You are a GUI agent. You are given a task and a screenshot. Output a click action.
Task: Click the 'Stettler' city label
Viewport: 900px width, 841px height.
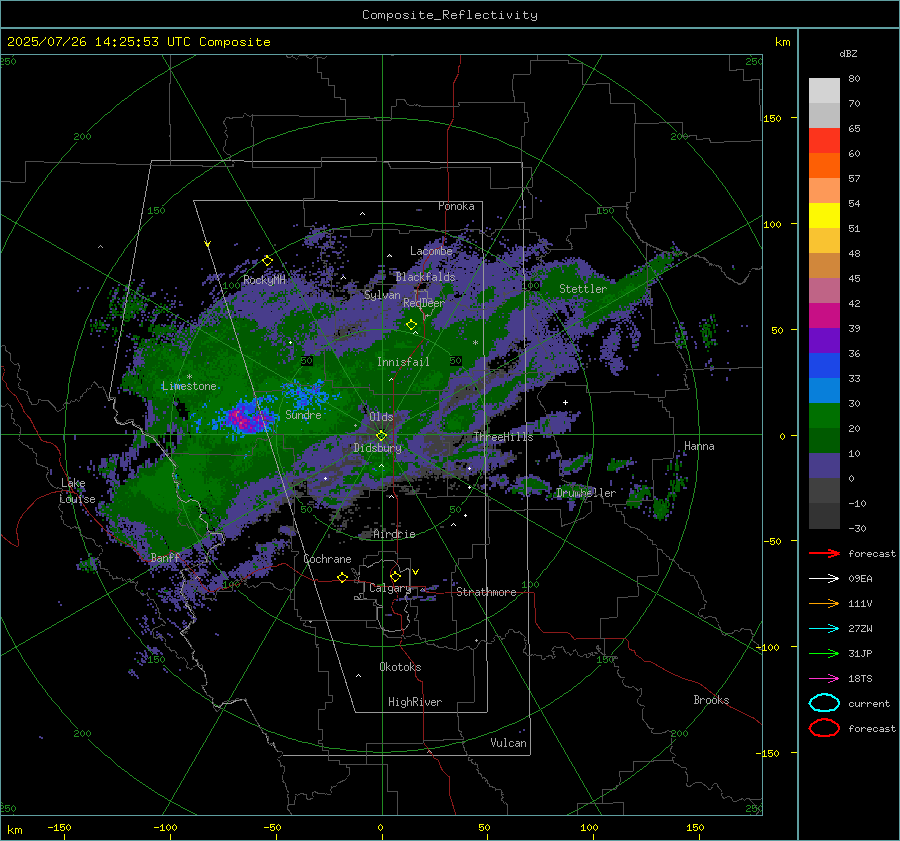[x=583, y=289]
